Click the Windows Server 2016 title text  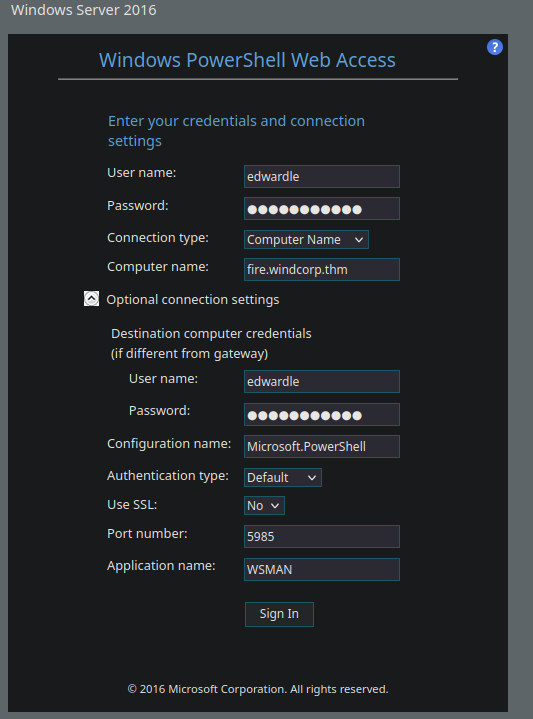tap(83, 10)
